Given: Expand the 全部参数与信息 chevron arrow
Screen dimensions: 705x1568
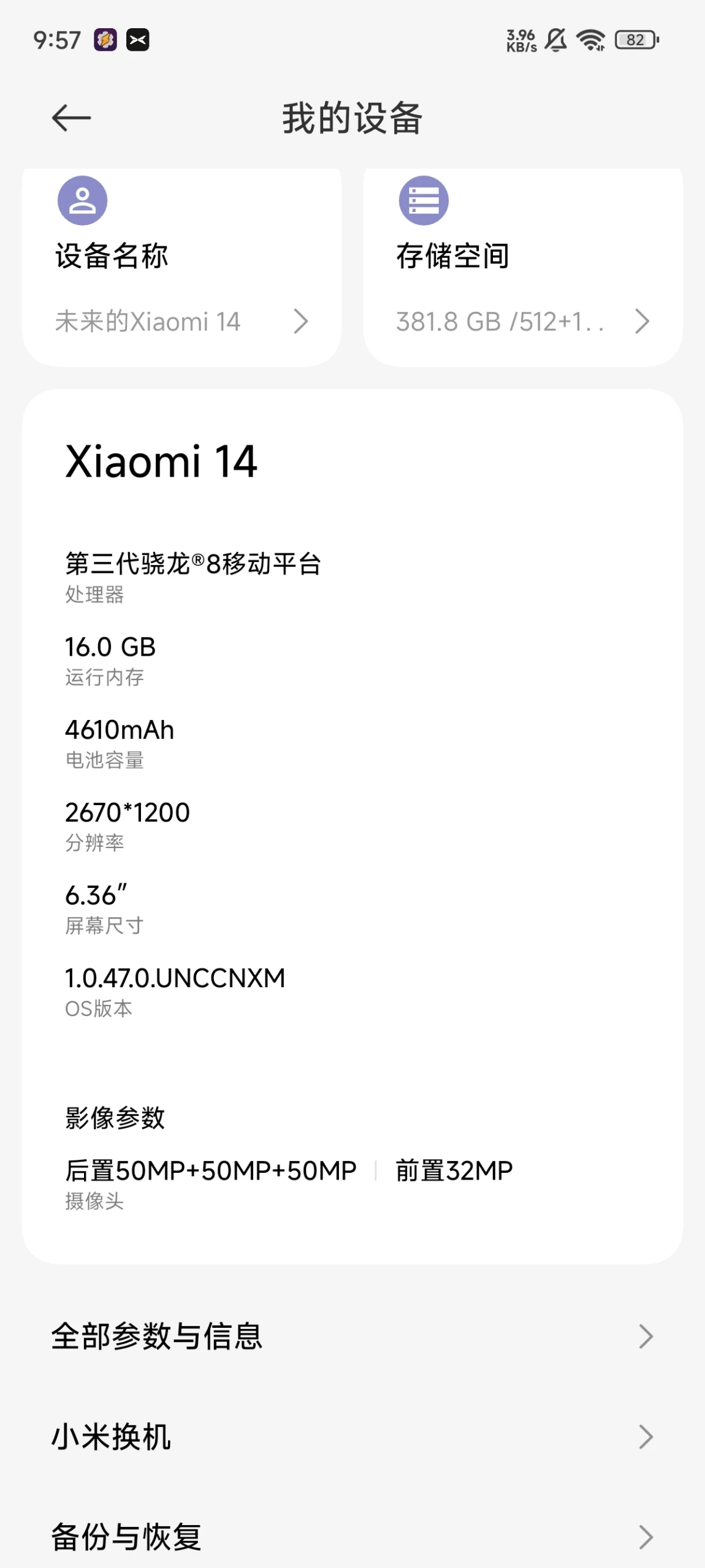Looking at the screenshot, I should (646, 1336).
